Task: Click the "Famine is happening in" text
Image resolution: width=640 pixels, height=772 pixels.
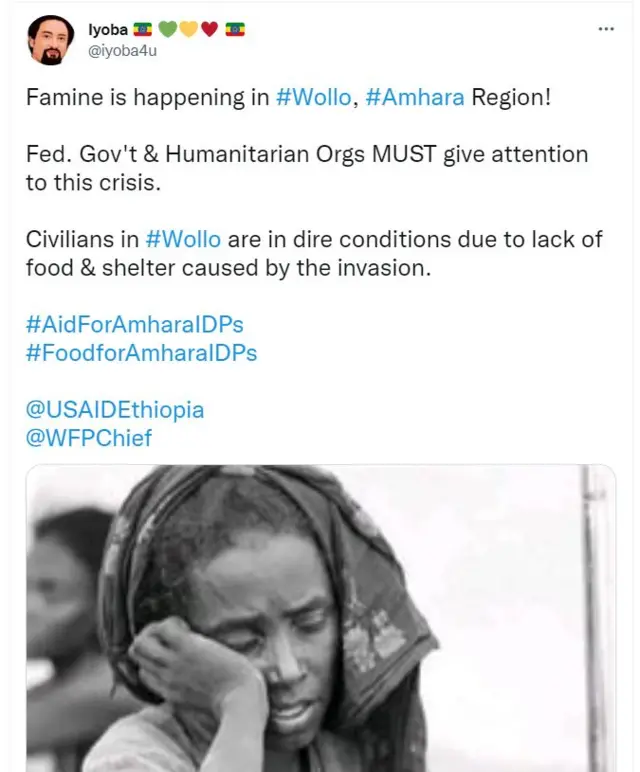Action: [x=147, y=98]
